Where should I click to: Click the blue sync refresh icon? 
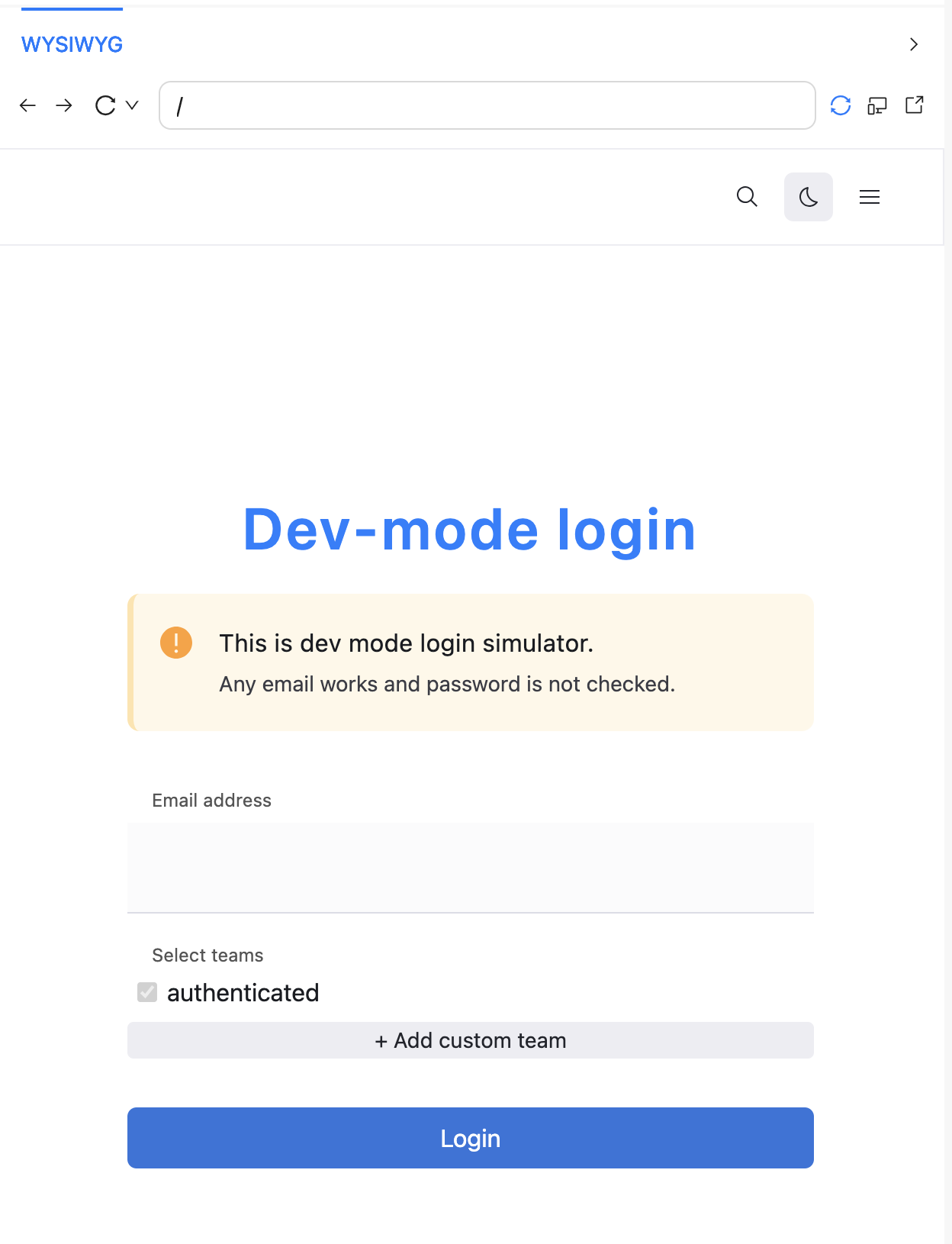click(840, 105)
